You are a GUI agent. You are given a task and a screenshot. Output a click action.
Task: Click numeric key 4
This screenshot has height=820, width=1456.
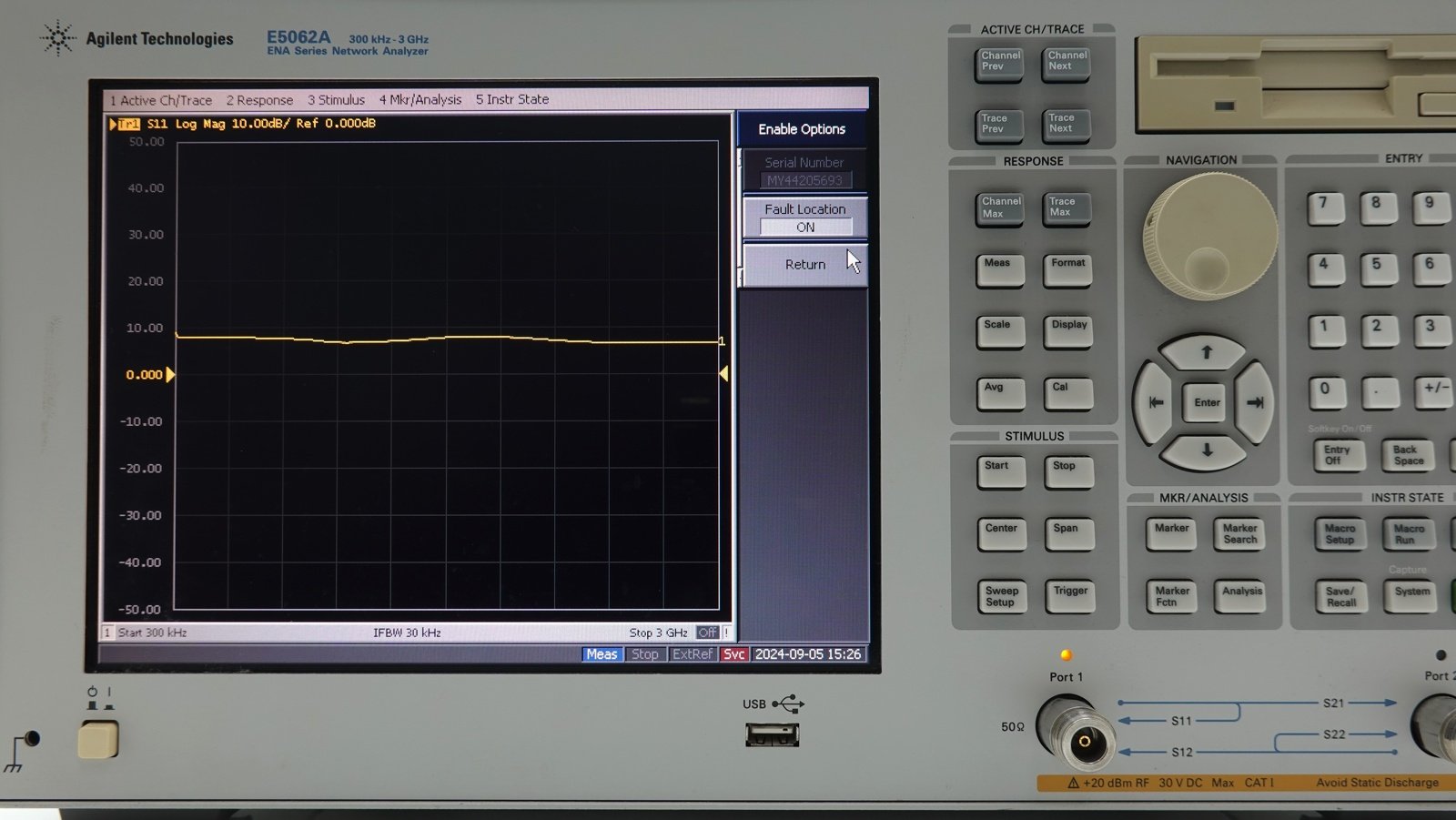[1327, 270]
